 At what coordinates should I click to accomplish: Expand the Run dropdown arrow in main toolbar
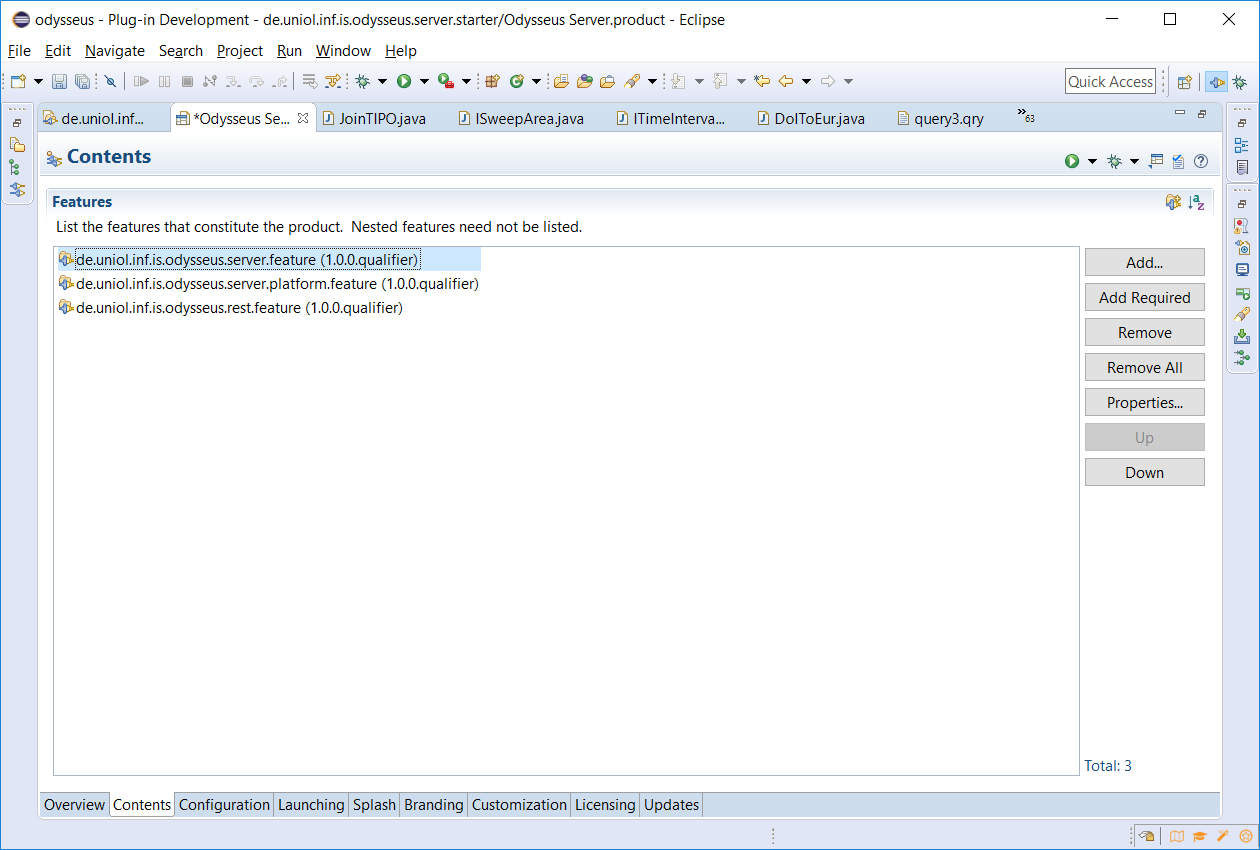click(424, 81)
